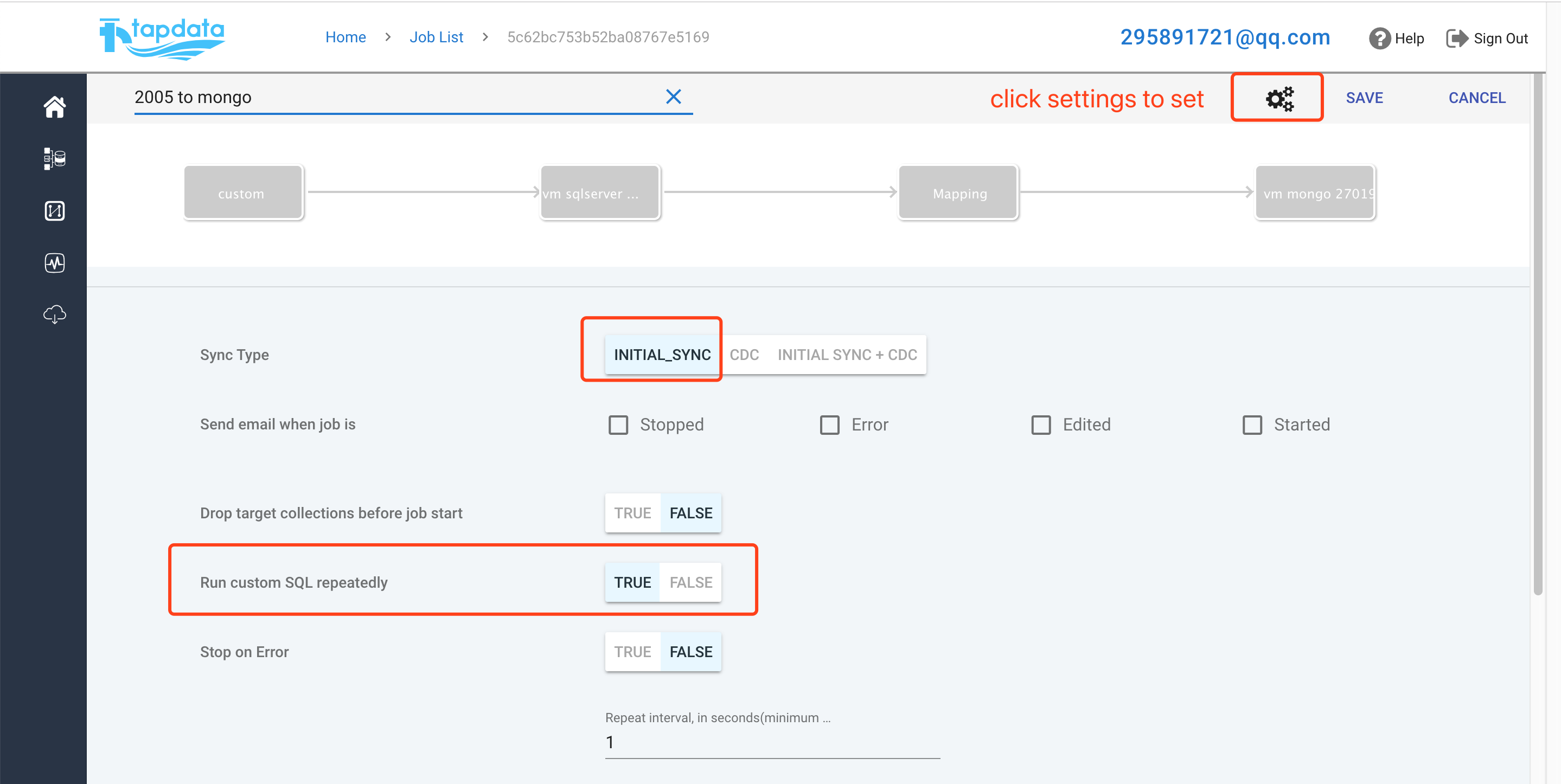Select the vm mongo 27019 pipeline node
Image resolution: width=1561 pixels, height=784 pixels.
pyautogui.click(x=1315, y=193)
